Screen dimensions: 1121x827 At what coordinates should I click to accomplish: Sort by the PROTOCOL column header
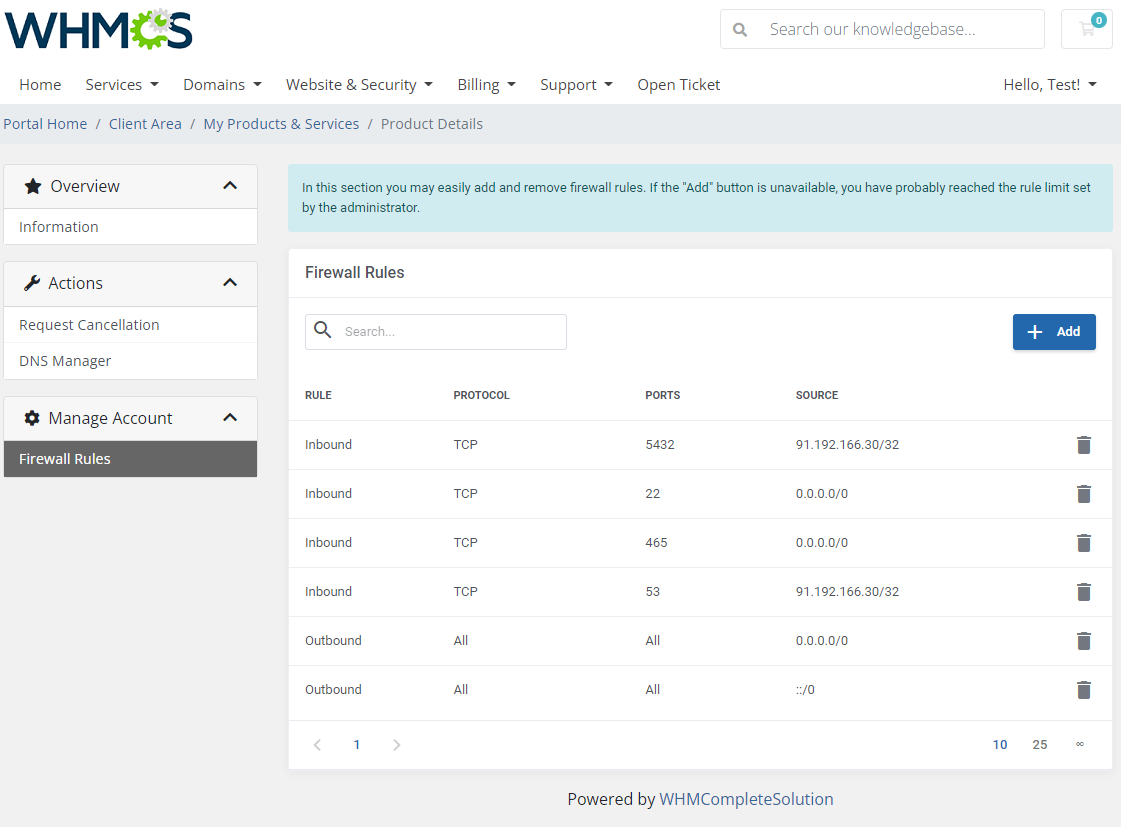(x=481, y=395)
